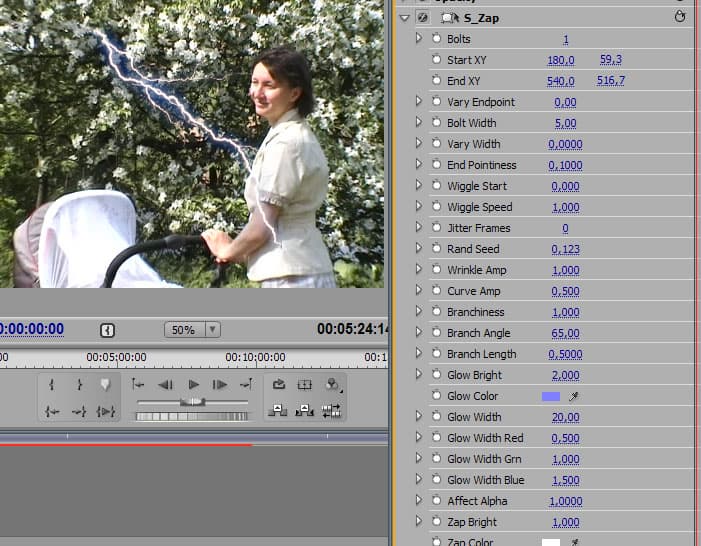
Task: Set an unnumbered marker in the monitor
Action: (x=105, y=385)
